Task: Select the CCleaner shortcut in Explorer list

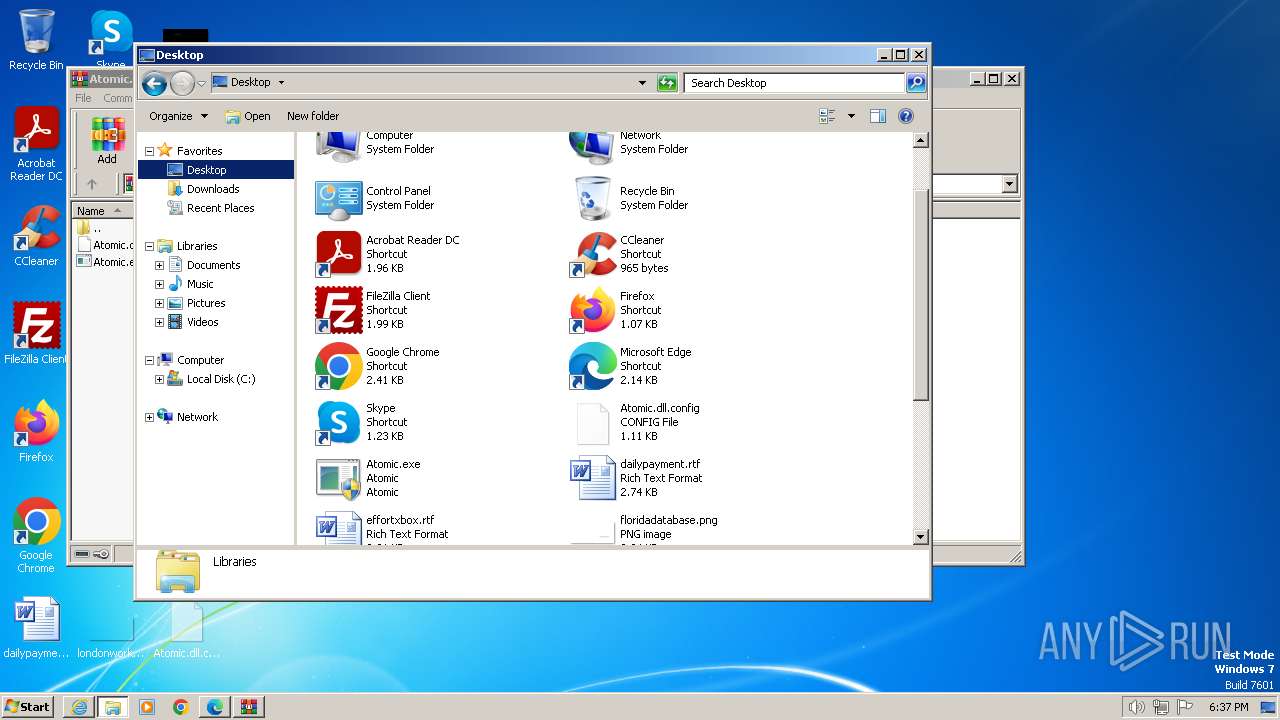Action: pos(620,254)
